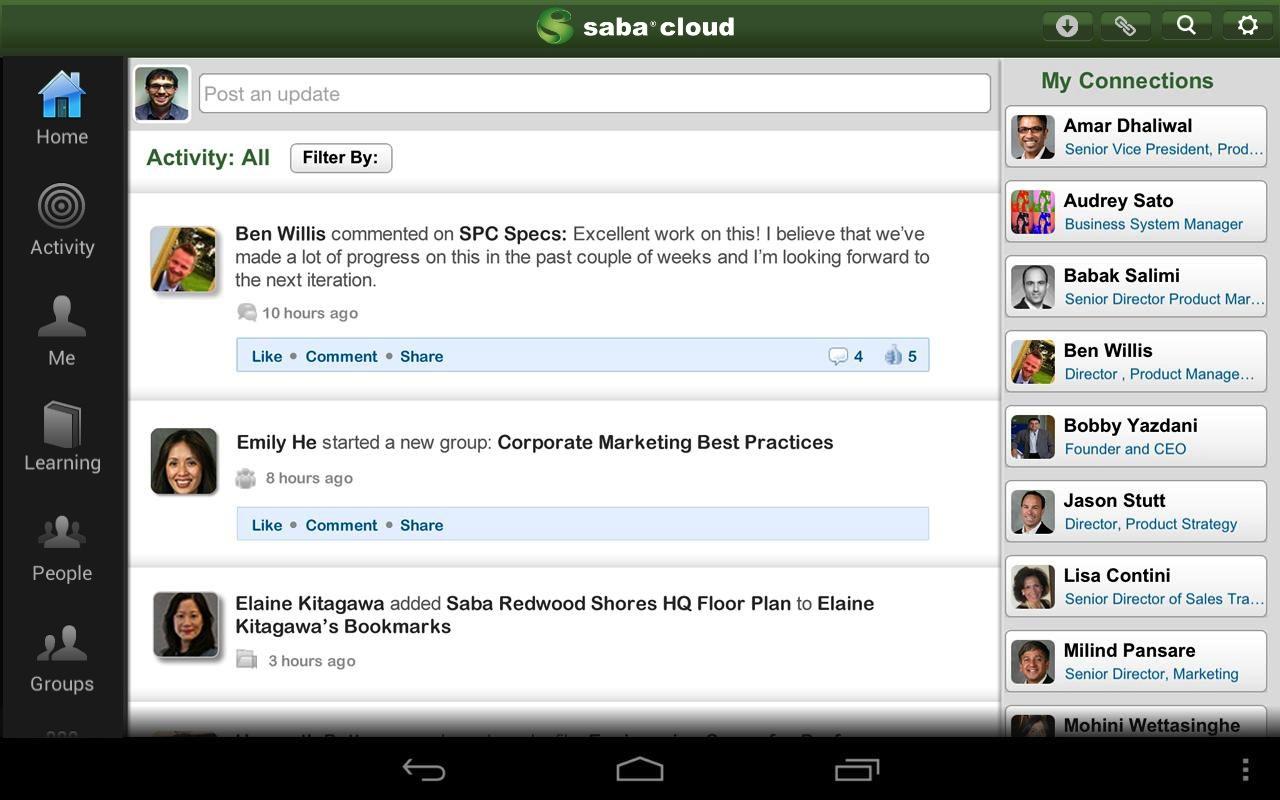Select the My Connections heading
The height and width of the screenshot is (800, 1280).
pyautogui.click(x=1127, y=81)
